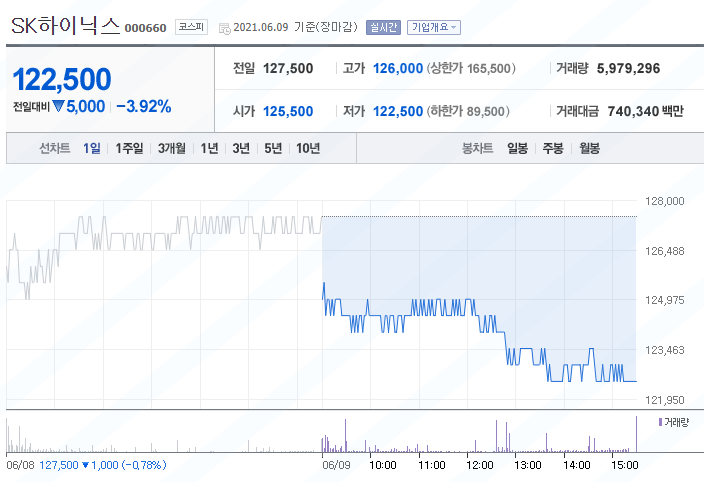
Task: Select the 1일 line chart tab
Action: 92,148
